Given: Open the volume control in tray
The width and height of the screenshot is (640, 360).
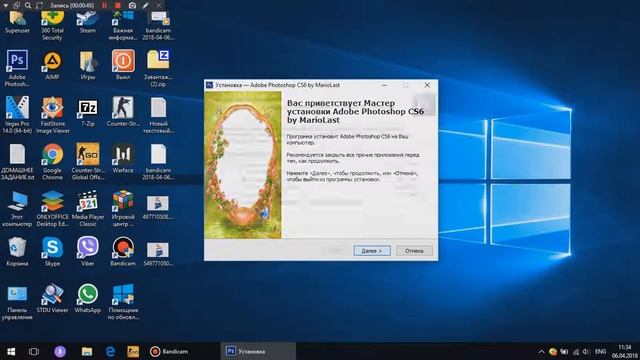Looking at the screenshot, I should click(x=587, y=351).
